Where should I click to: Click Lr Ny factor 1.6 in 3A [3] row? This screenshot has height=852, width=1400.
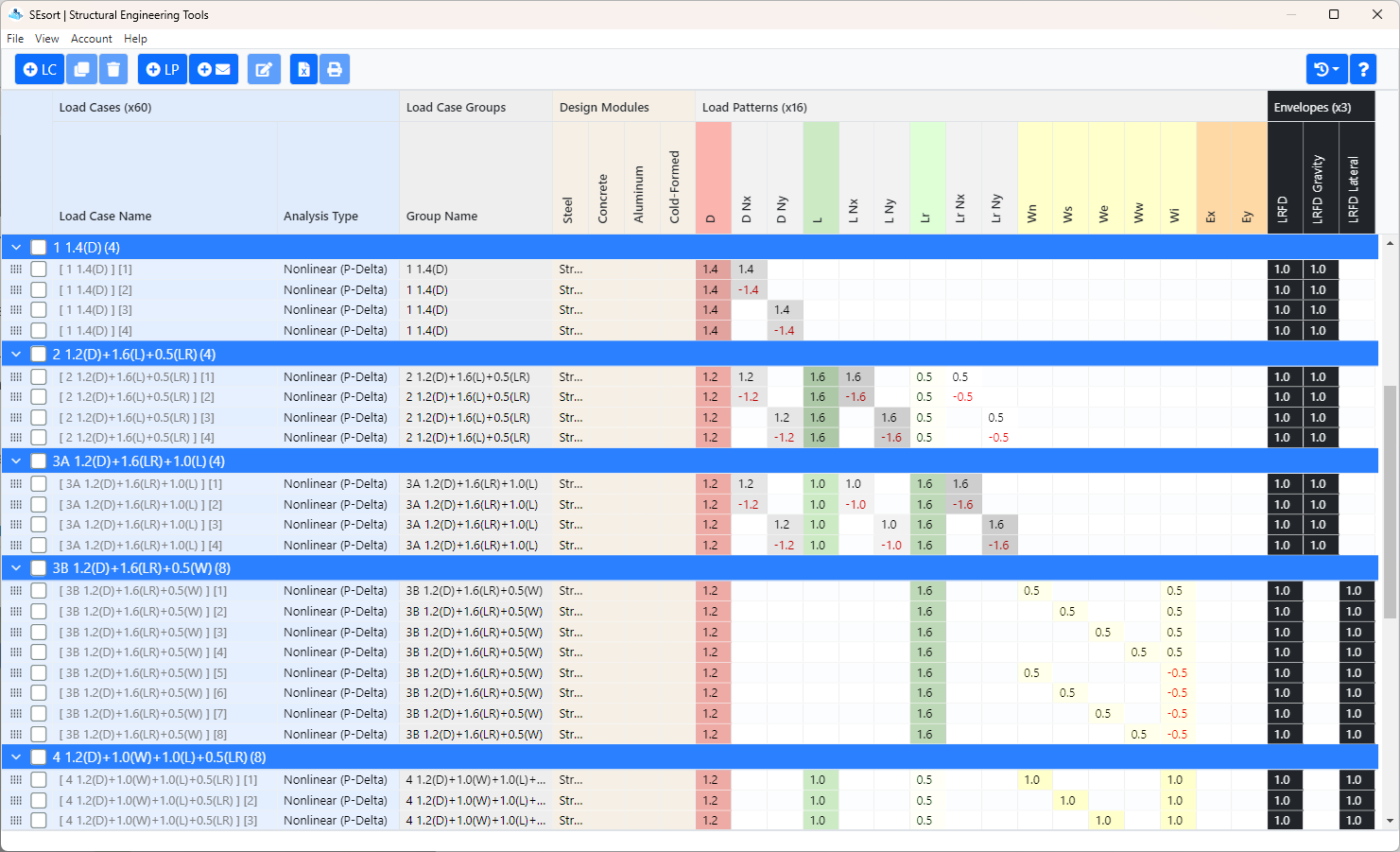tap(999, 525)
